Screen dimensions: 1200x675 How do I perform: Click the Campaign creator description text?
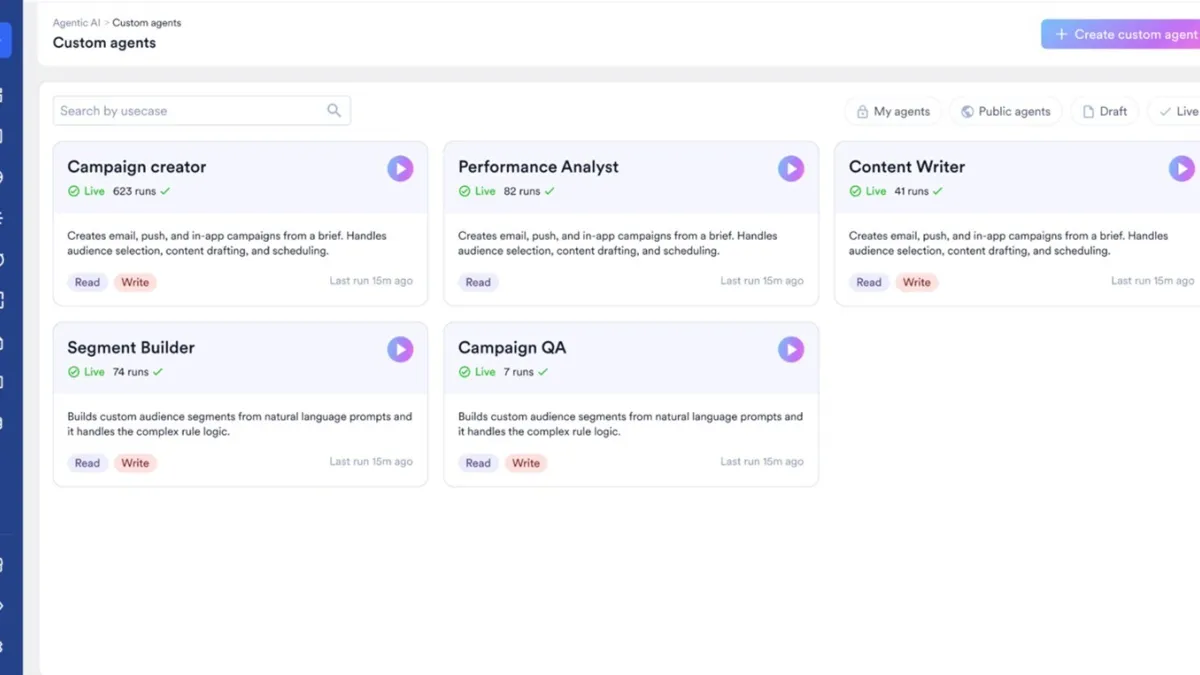(x=227, y=243)
